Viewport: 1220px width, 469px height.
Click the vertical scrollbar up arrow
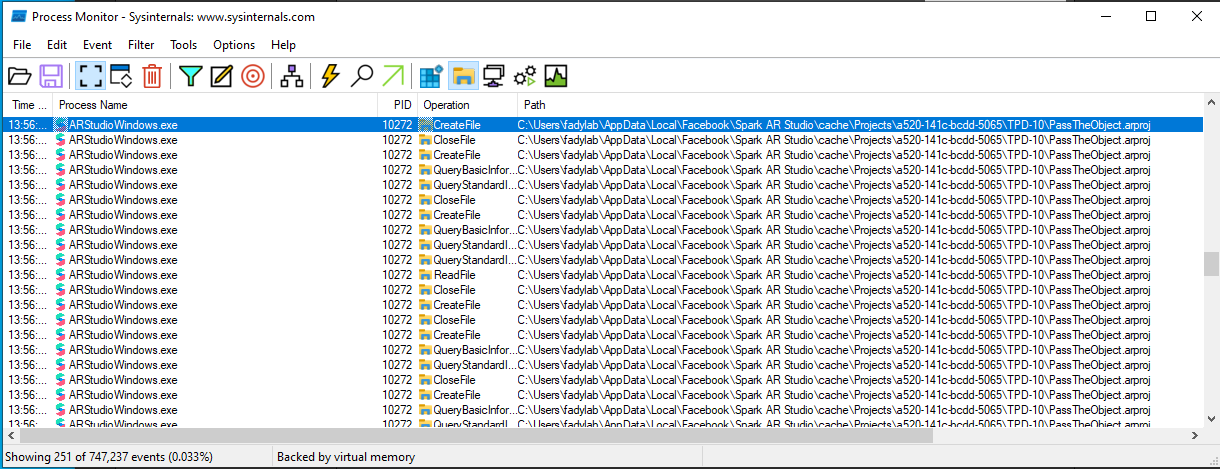pyautogui.click(x=1210, y=104)
